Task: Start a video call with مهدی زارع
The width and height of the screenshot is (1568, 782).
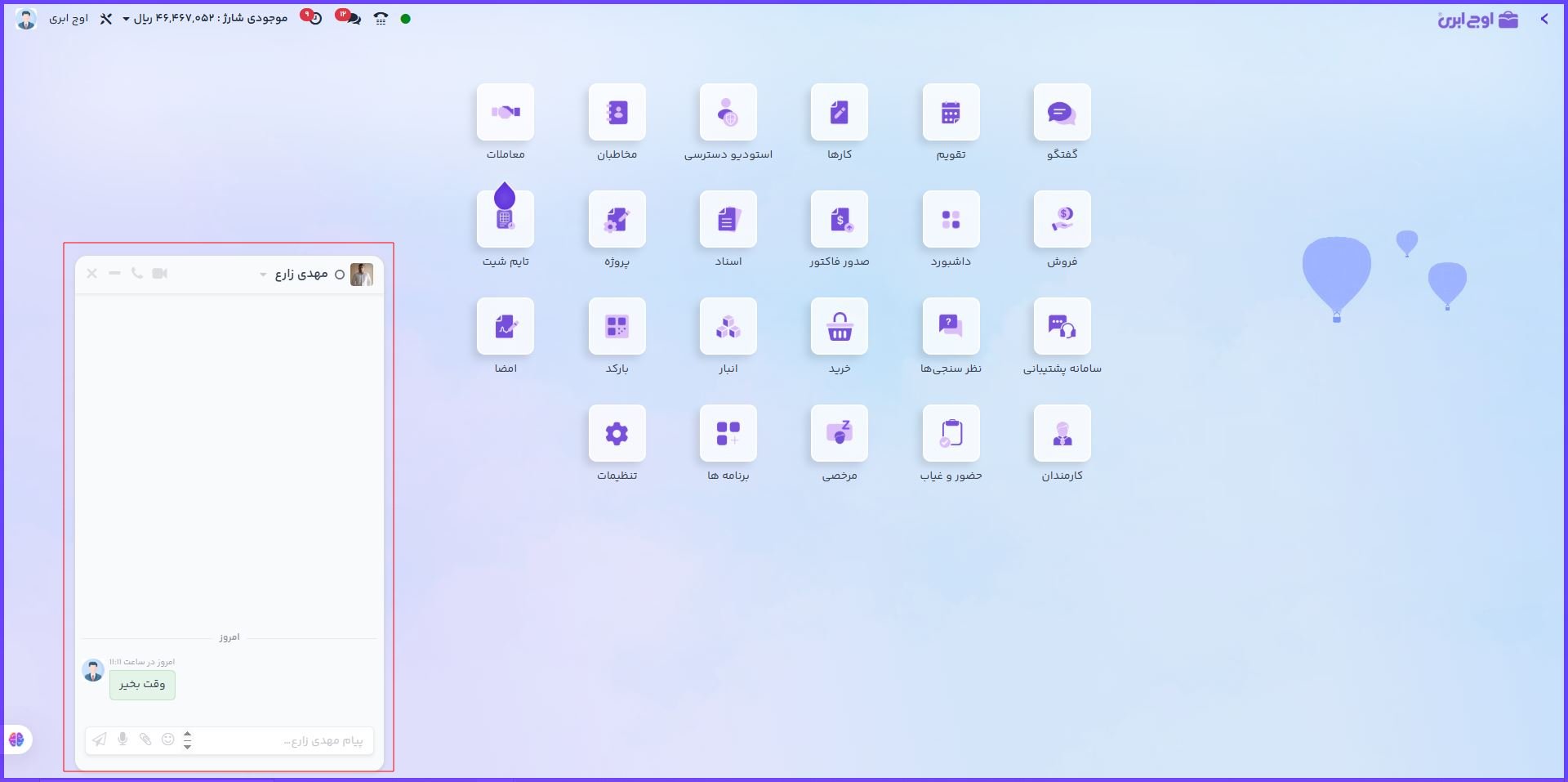Action: click(160, 274)
